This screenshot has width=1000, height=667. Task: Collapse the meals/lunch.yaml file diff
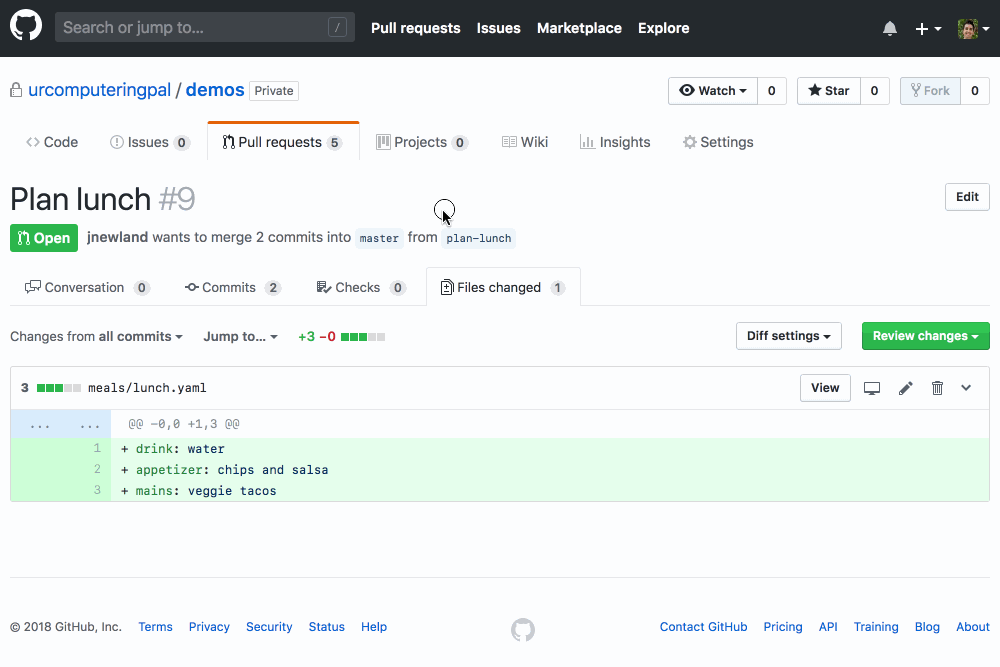[966, 388]
